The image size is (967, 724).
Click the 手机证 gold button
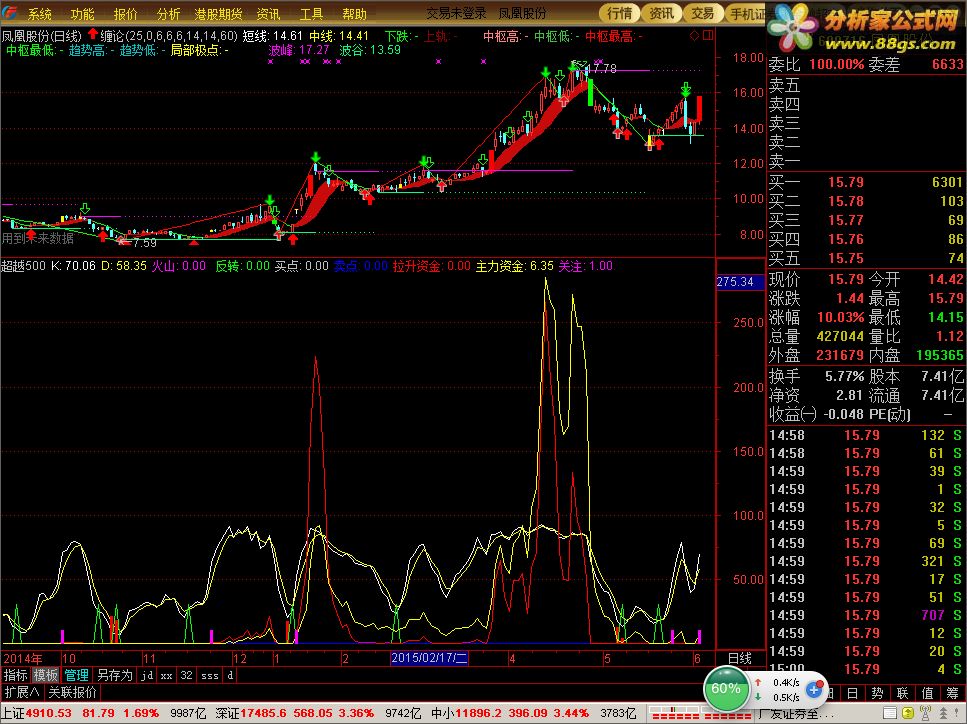coord(746,13)
